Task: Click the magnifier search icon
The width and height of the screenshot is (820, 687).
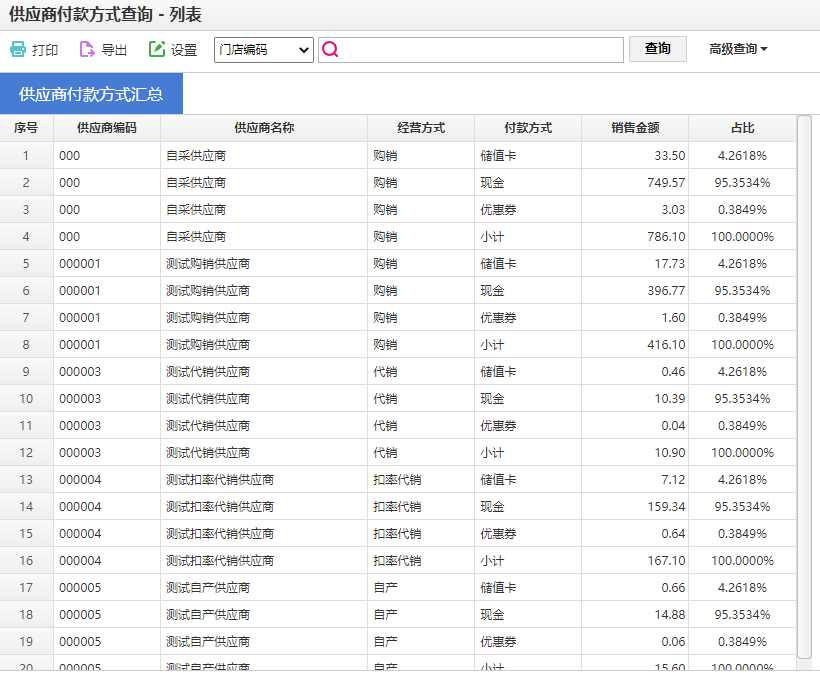Action: (x=330, y=49)
